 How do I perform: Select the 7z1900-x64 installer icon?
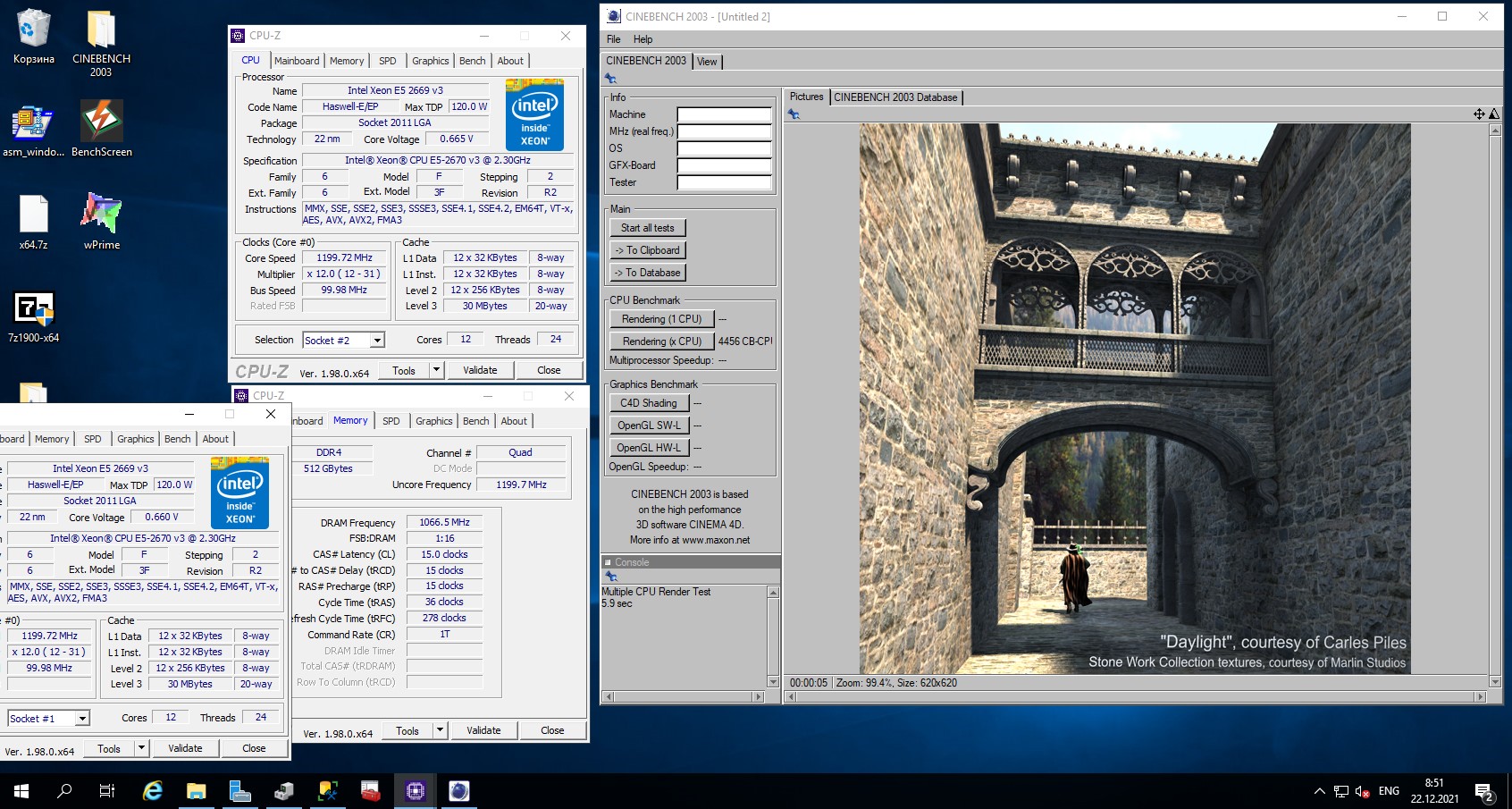pyautogui.click(x=33, y=317)
